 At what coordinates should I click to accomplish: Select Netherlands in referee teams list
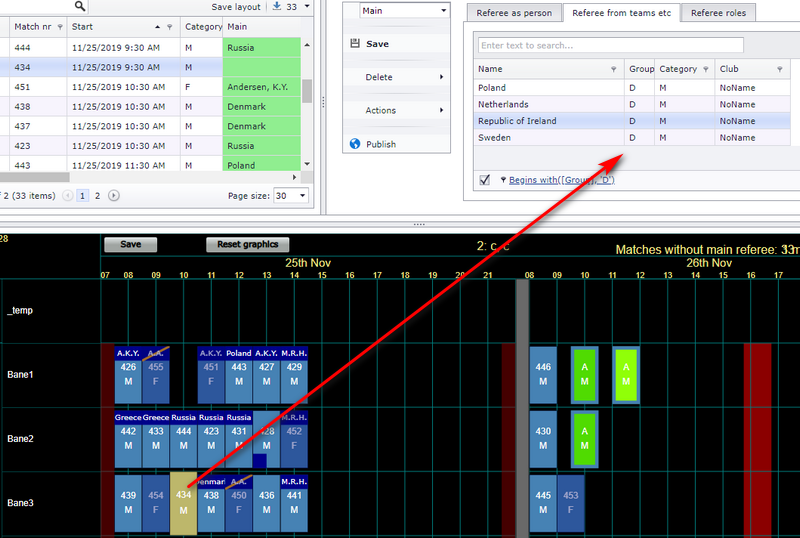click(632, 104)
